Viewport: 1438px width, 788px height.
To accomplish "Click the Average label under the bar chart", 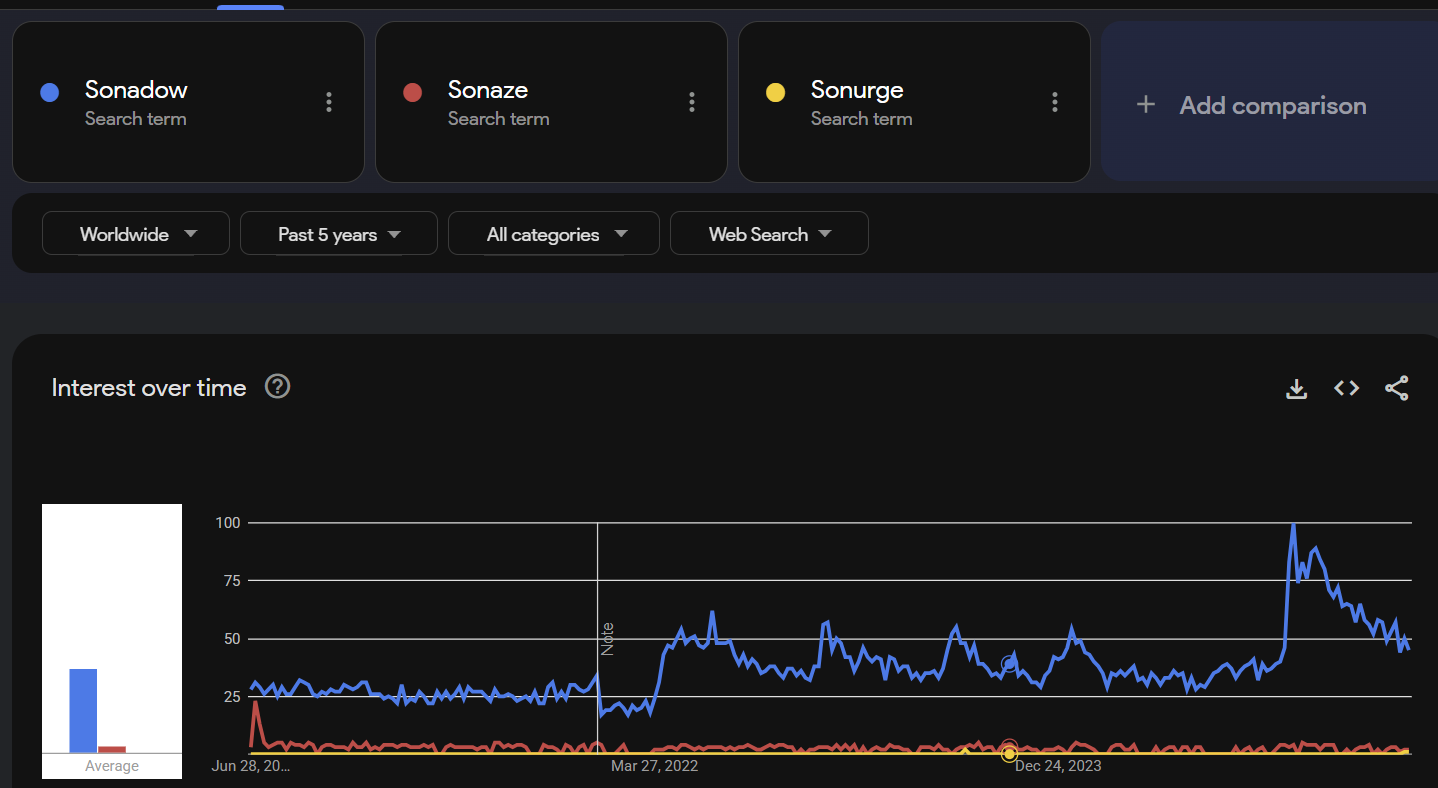I will pos(112,766).
